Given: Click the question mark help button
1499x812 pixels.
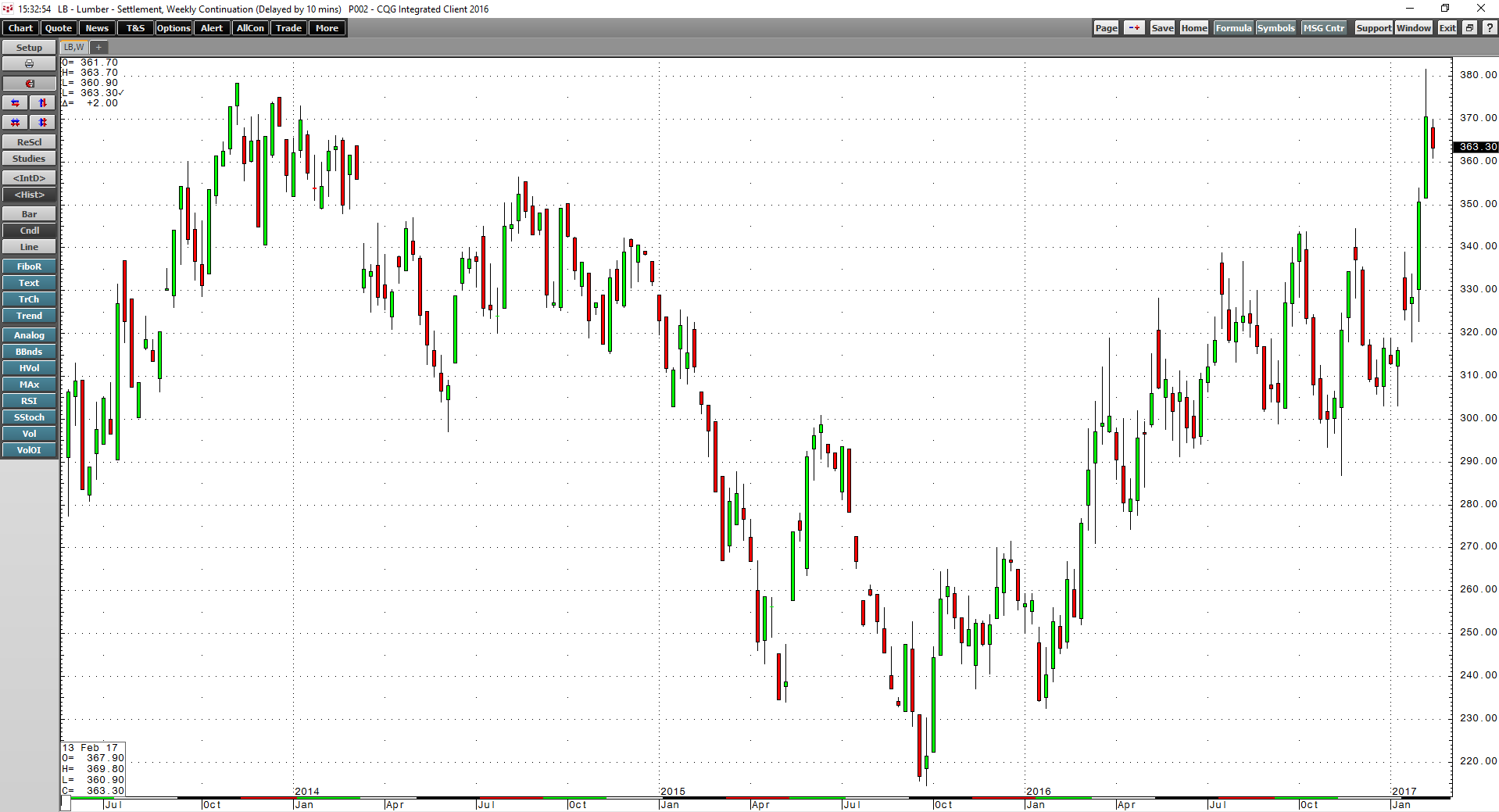Looking at the screenshot, I should 1490,28.
